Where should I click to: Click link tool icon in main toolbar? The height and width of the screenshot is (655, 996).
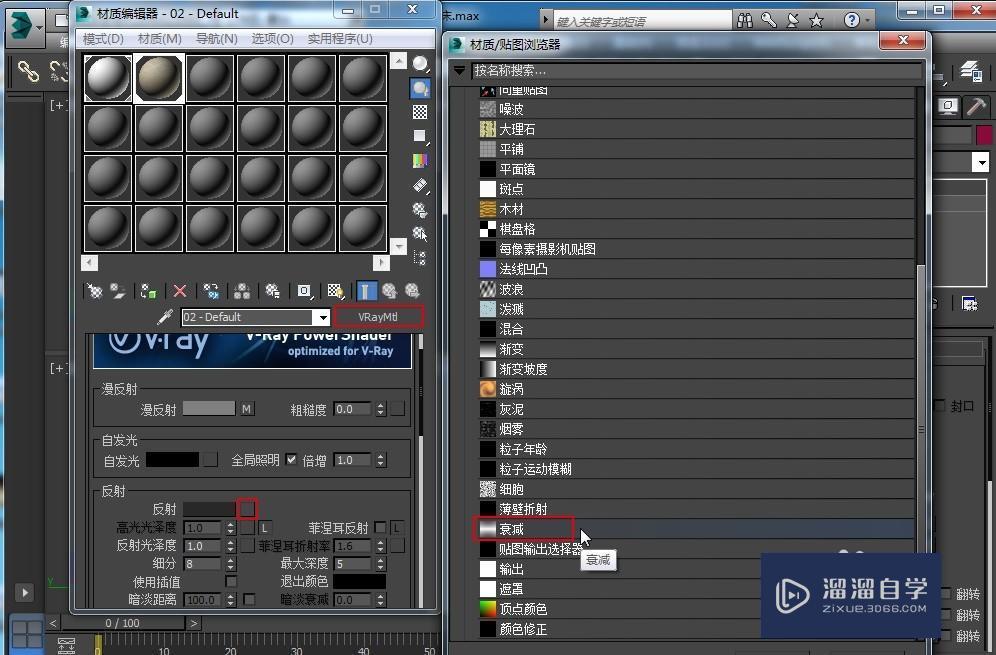[x=28, y=71]
